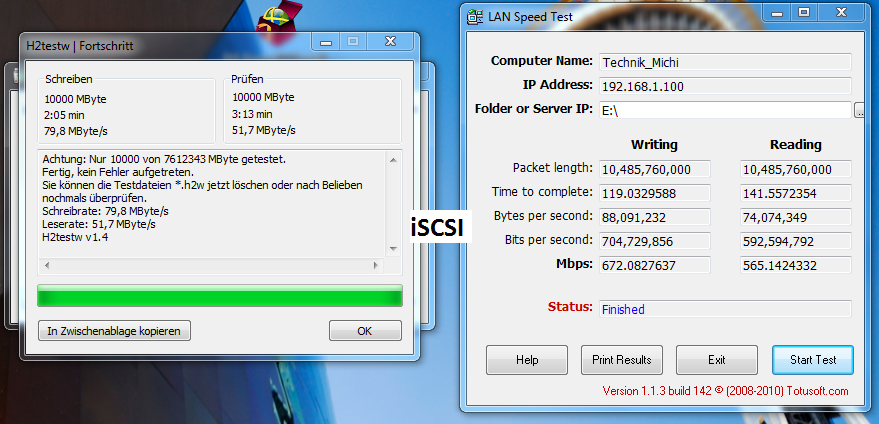Viewport: 879px width, 424px height.
Task: Open the folder browse ellipsis button
Action: pyautogui.click(x=859, y=110)
